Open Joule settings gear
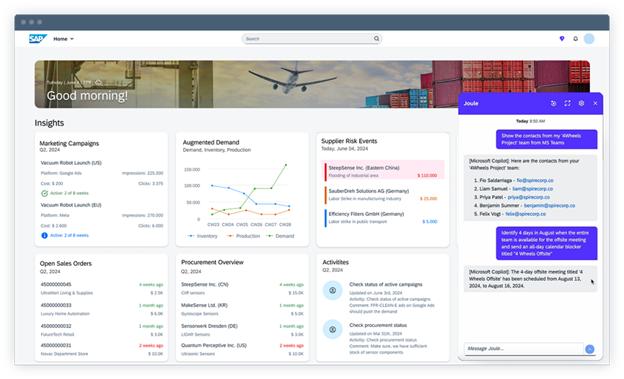 pos(581,103)
